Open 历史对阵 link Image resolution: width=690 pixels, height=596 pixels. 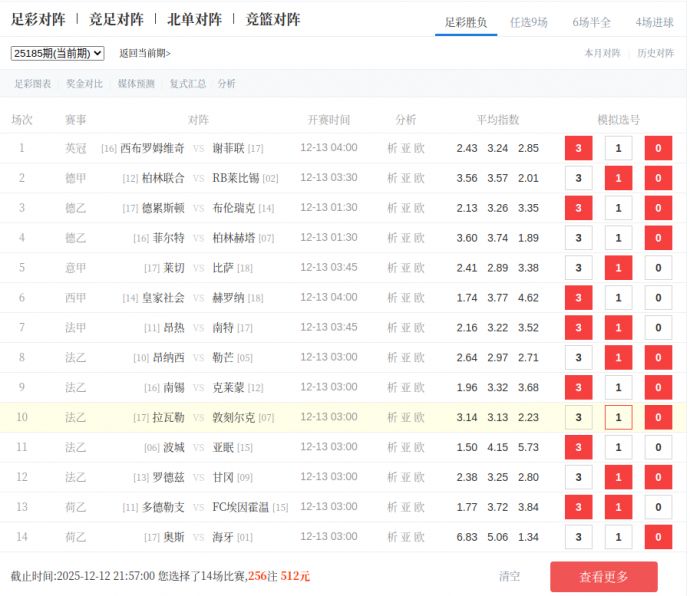655,54
